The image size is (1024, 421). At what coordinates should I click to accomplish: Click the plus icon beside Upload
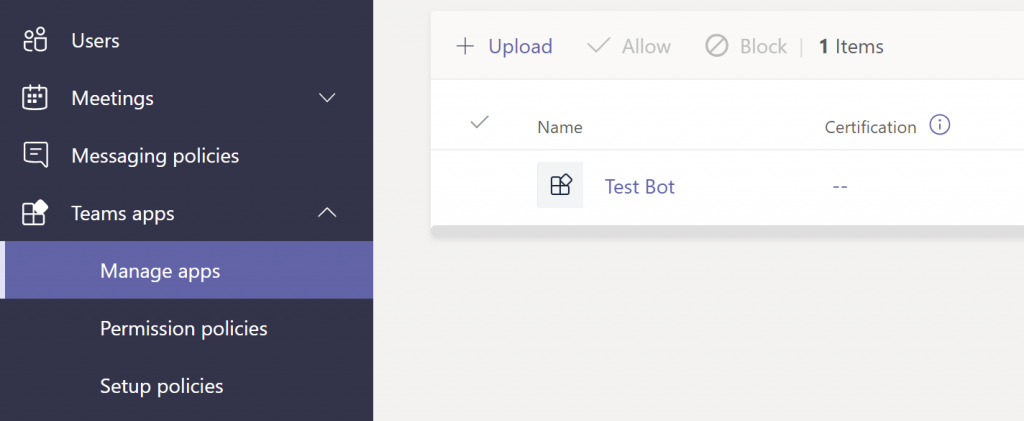tap(465, 46)
